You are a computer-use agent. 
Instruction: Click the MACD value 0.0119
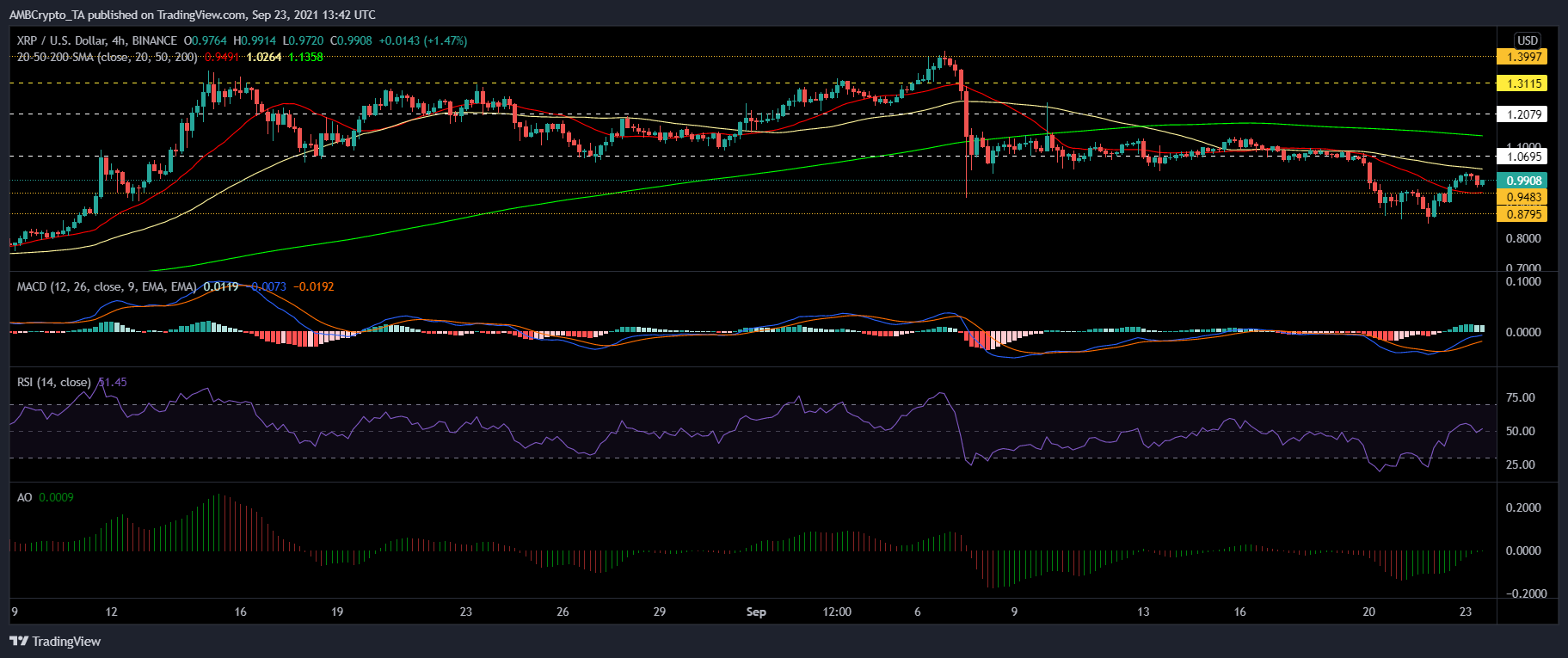[222, 286]
